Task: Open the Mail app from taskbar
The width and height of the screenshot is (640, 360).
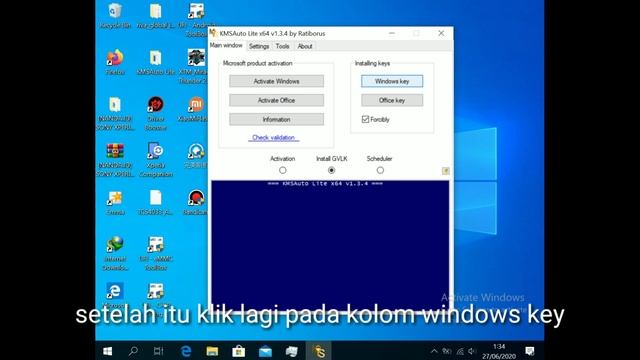Action: click(265, 351)
